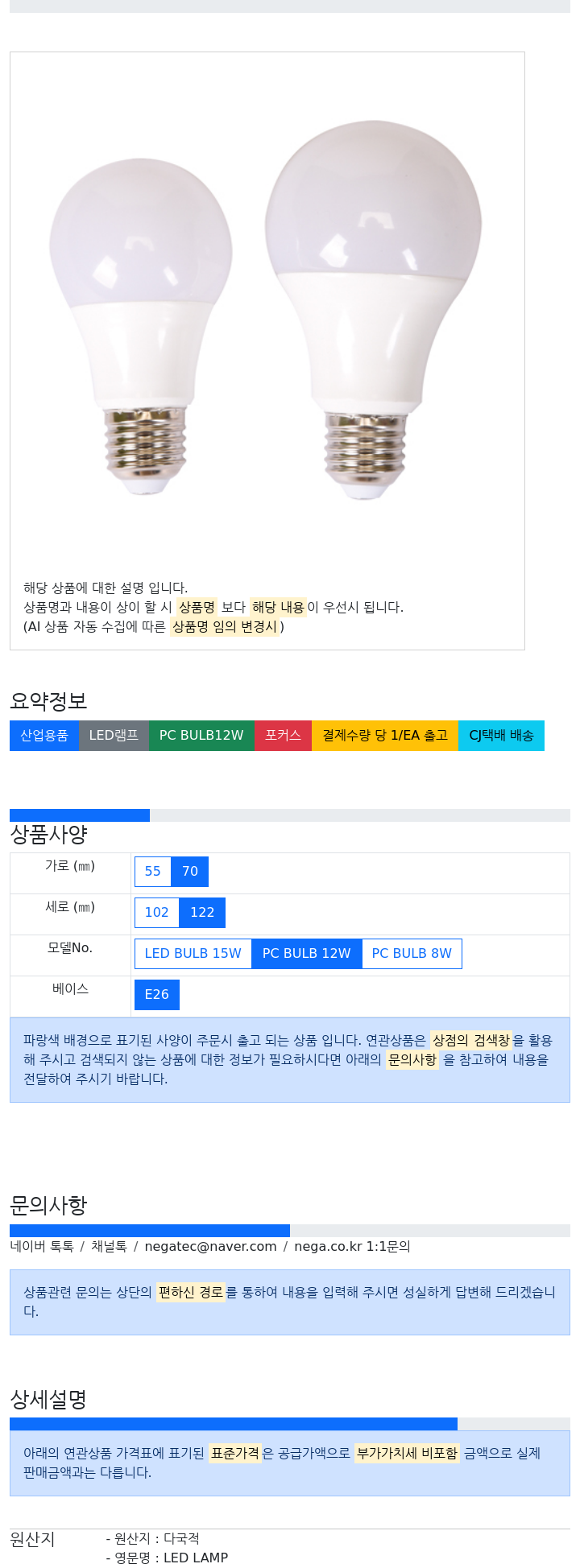Click the CJ택배 배송 tag

[501, 736]
